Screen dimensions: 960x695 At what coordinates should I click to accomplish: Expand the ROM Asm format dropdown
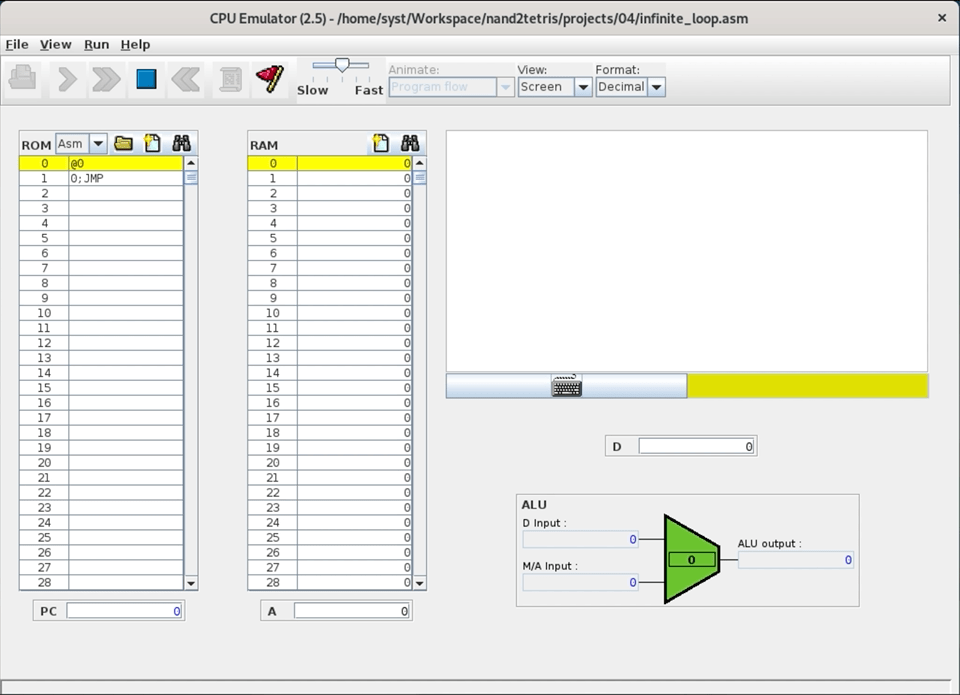pos(98,144)
